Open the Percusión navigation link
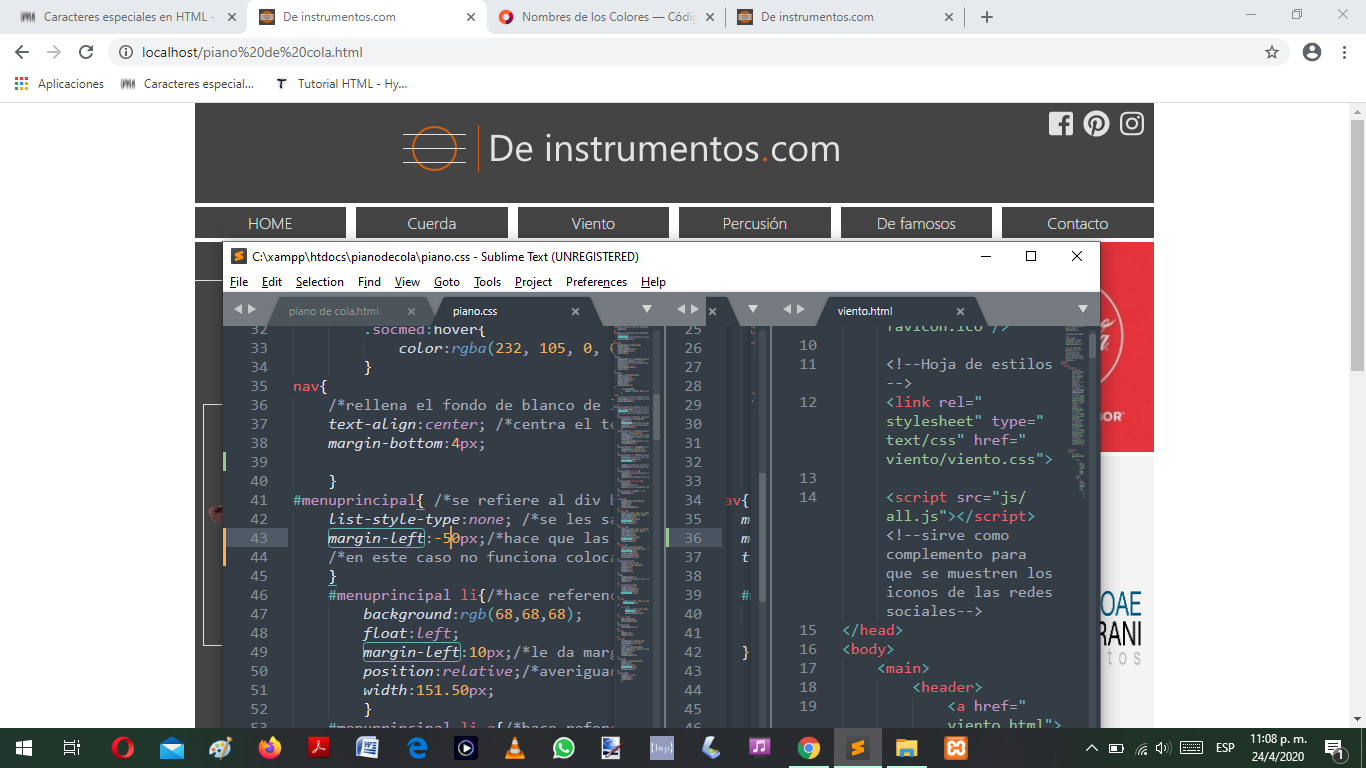 (755, 223)
